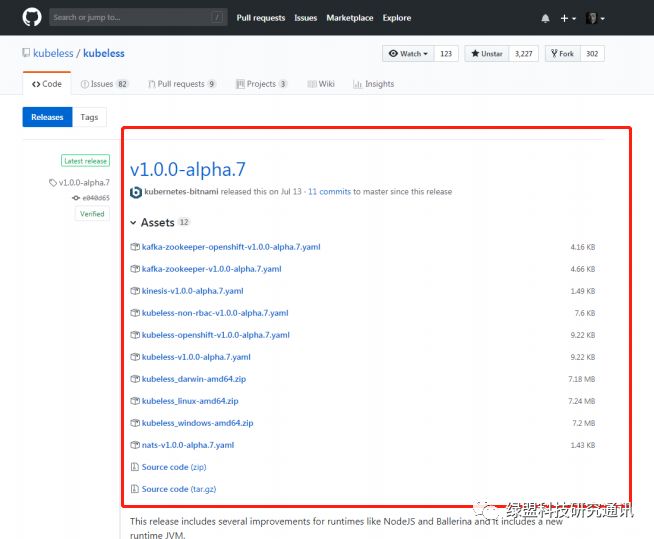Screen dimensions: 654x539
Task: Click size text 7.6 KB
Action: click(585, 313)
